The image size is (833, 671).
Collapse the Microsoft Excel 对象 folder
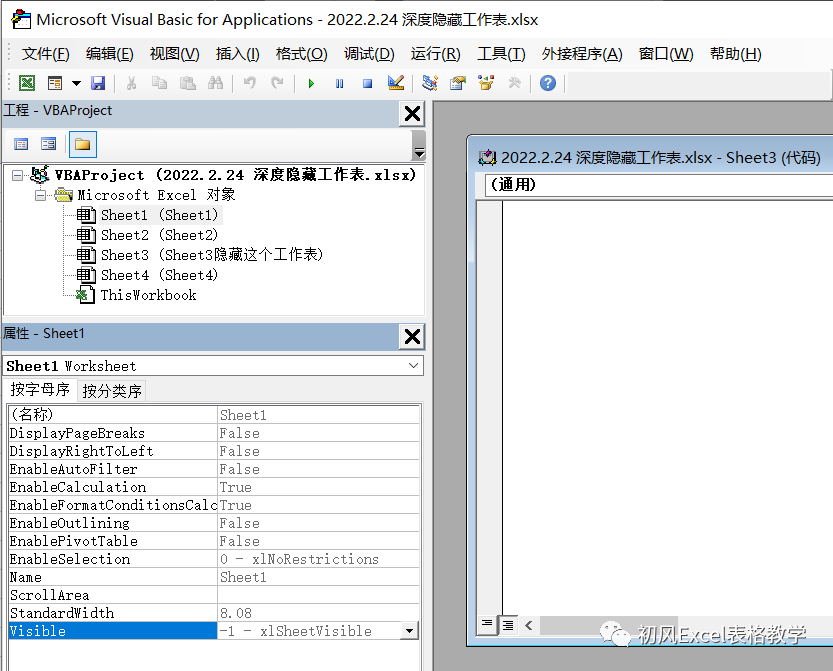point(40,196)
